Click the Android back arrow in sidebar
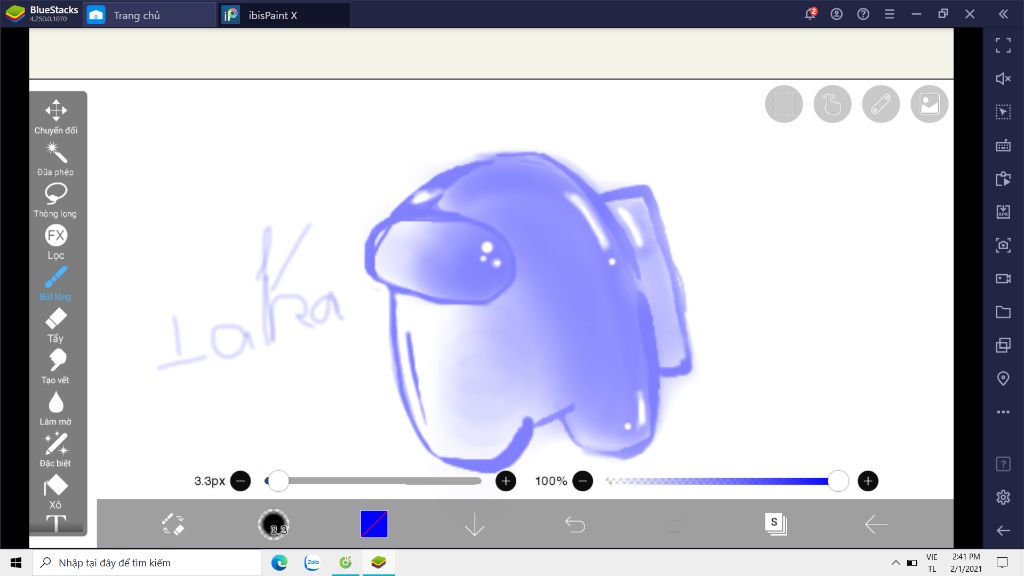 [x=1003, y=530]
